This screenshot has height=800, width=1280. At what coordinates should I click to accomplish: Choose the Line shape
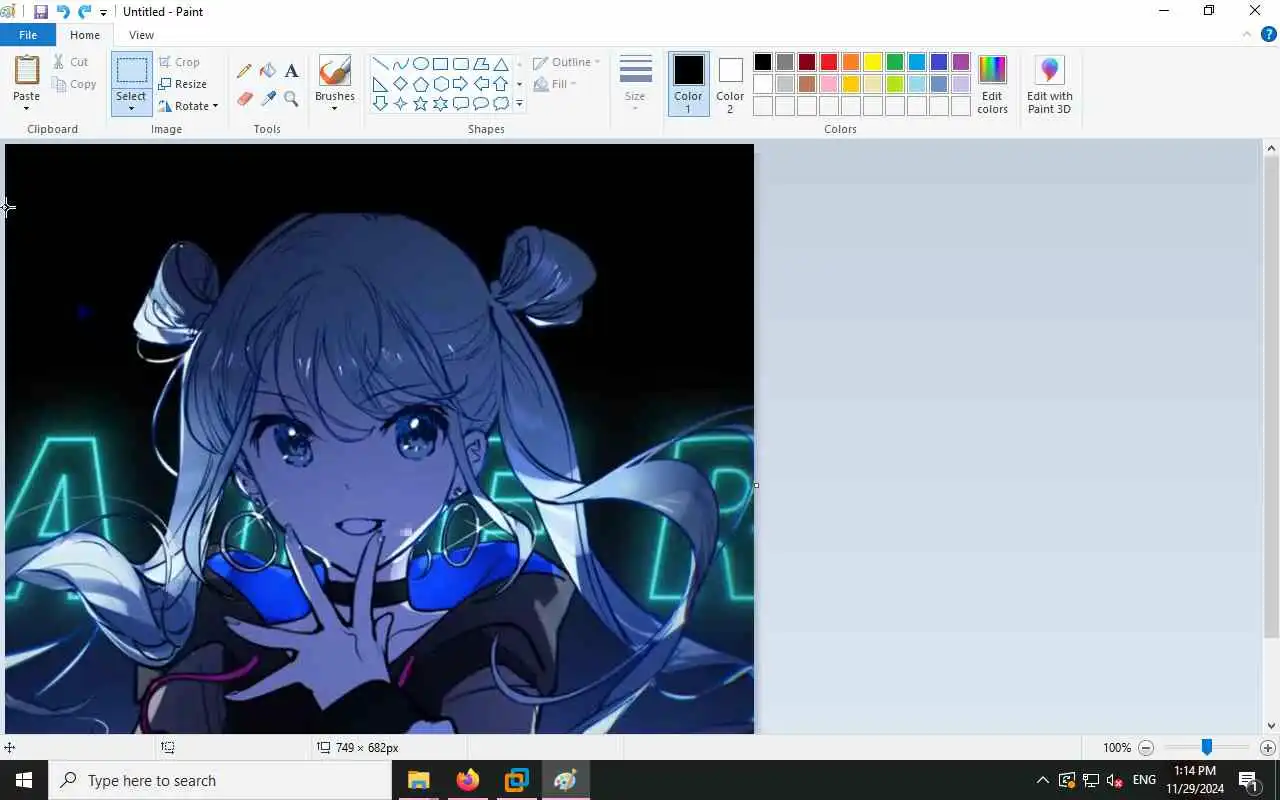point(380,64)
